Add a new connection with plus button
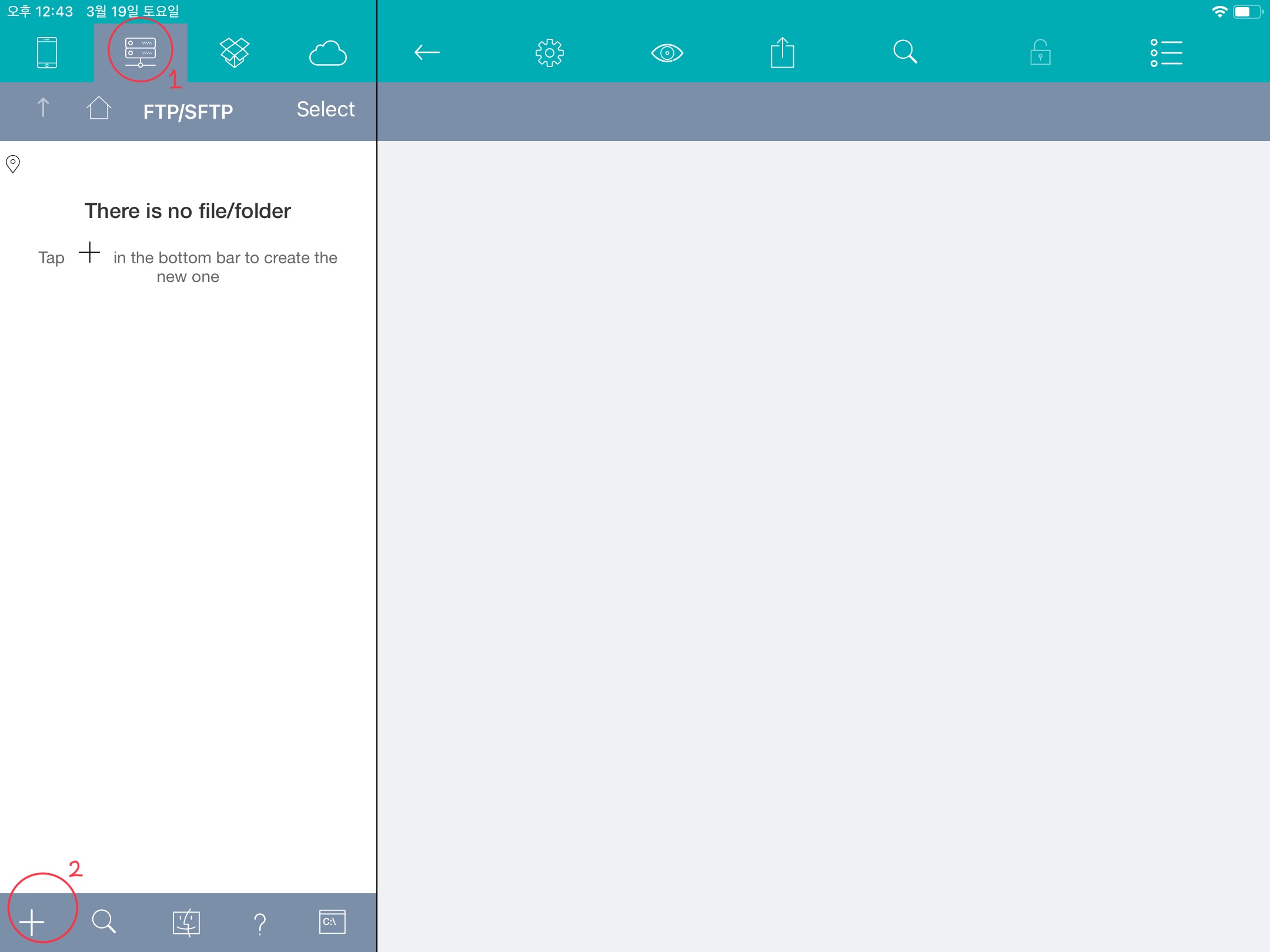 [x=32, y=922]
